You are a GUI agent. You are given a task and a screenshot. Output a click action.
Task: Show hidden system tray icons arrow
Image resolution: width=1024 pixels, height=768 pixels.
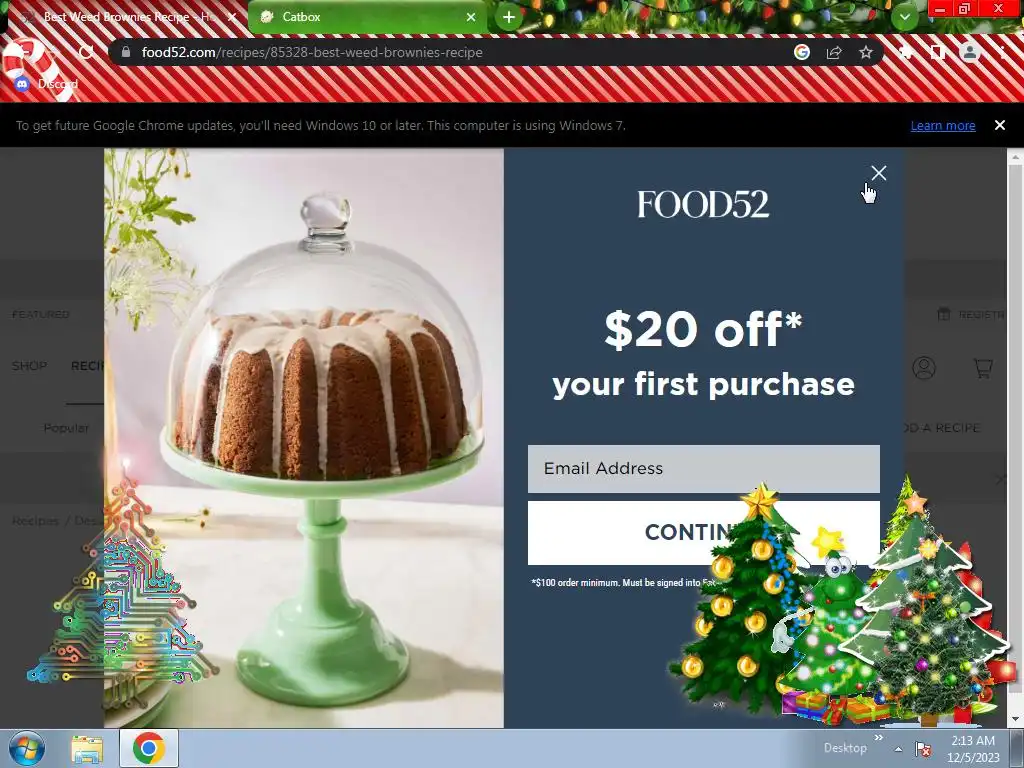(x=899, y=749)
